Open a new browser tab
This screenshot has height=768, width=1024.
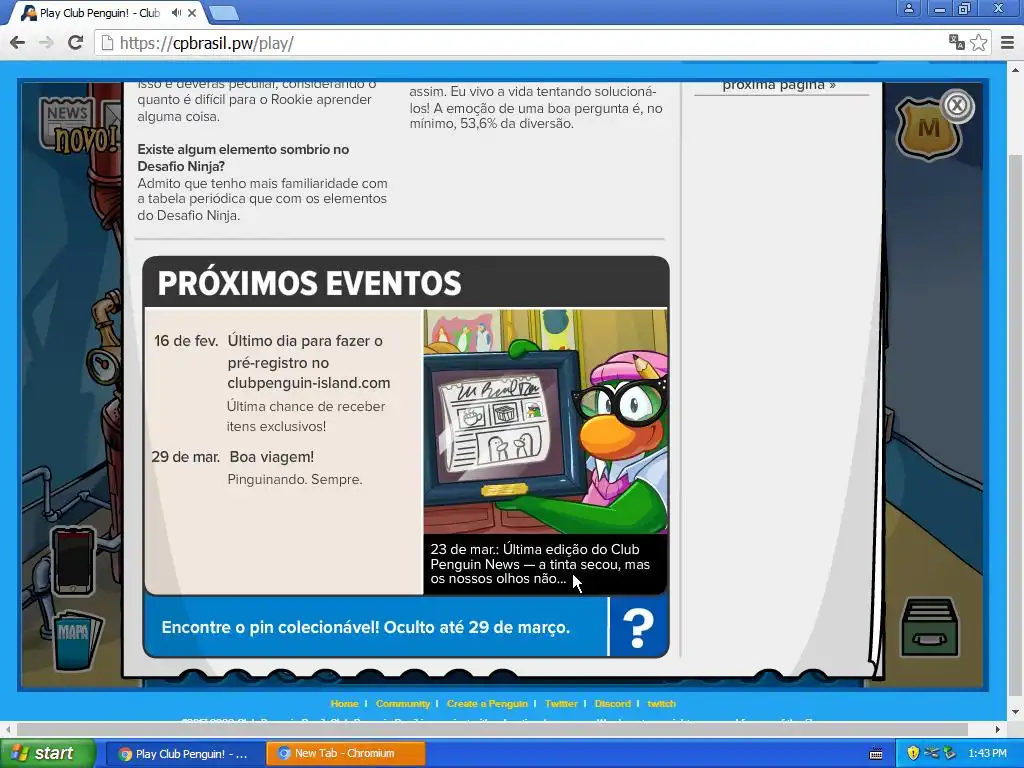(x=225, y=13)
